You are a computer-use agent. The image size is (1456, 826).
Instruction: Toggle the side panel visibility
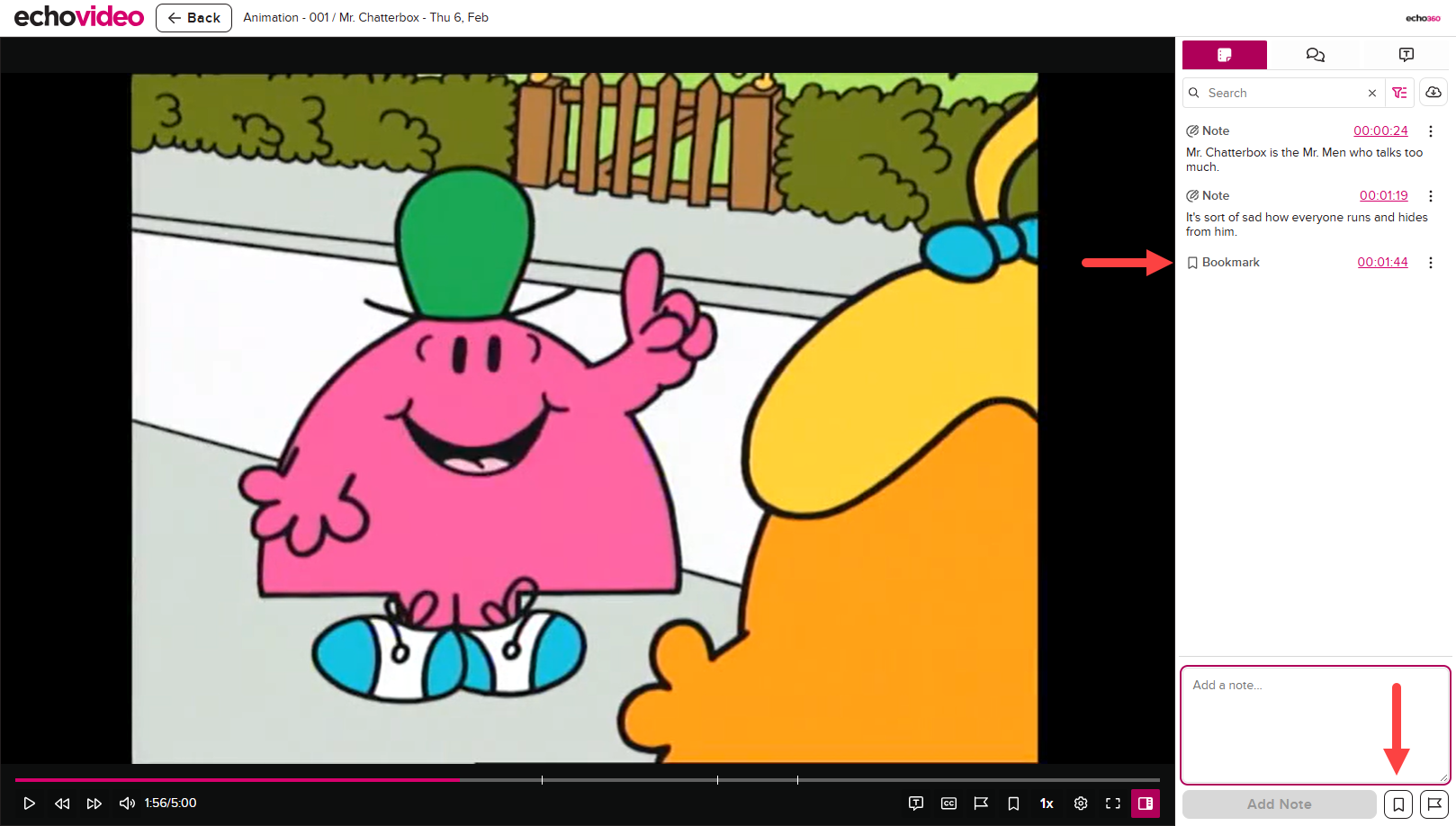(1146, 804)
